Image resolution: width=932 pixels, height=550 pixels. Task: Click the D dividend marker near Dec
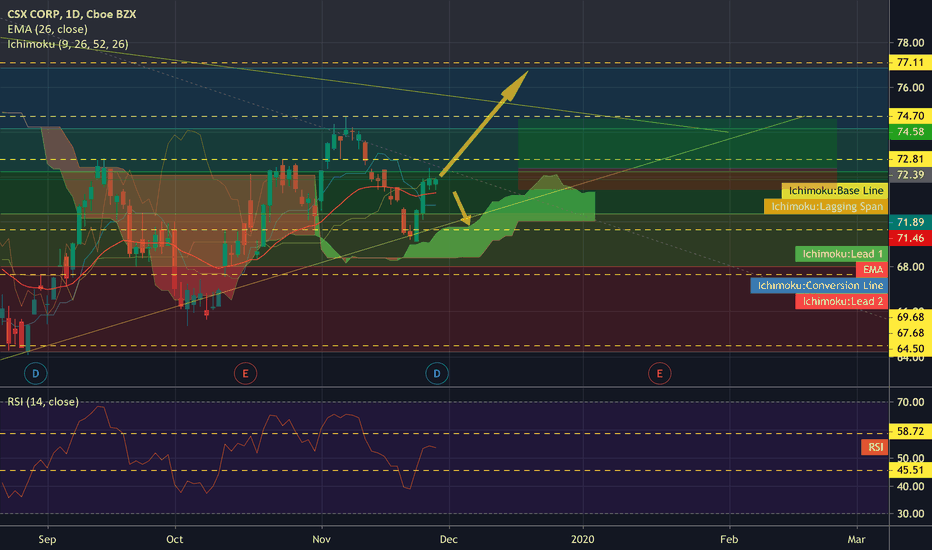click(x=437, y=373)
